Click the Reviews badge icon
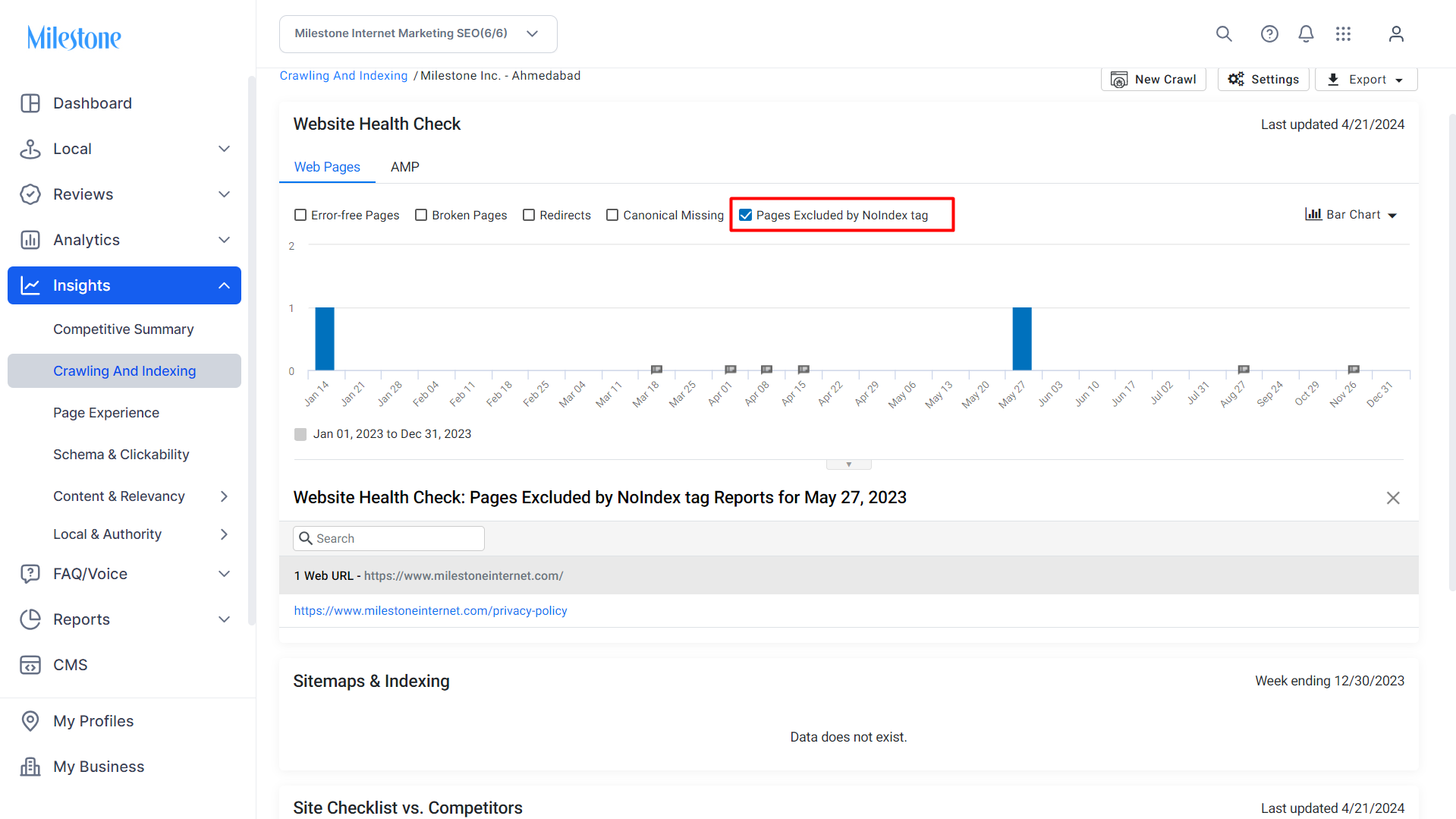The height and width of the screenshot is (819, 1456). coord(30,194)
